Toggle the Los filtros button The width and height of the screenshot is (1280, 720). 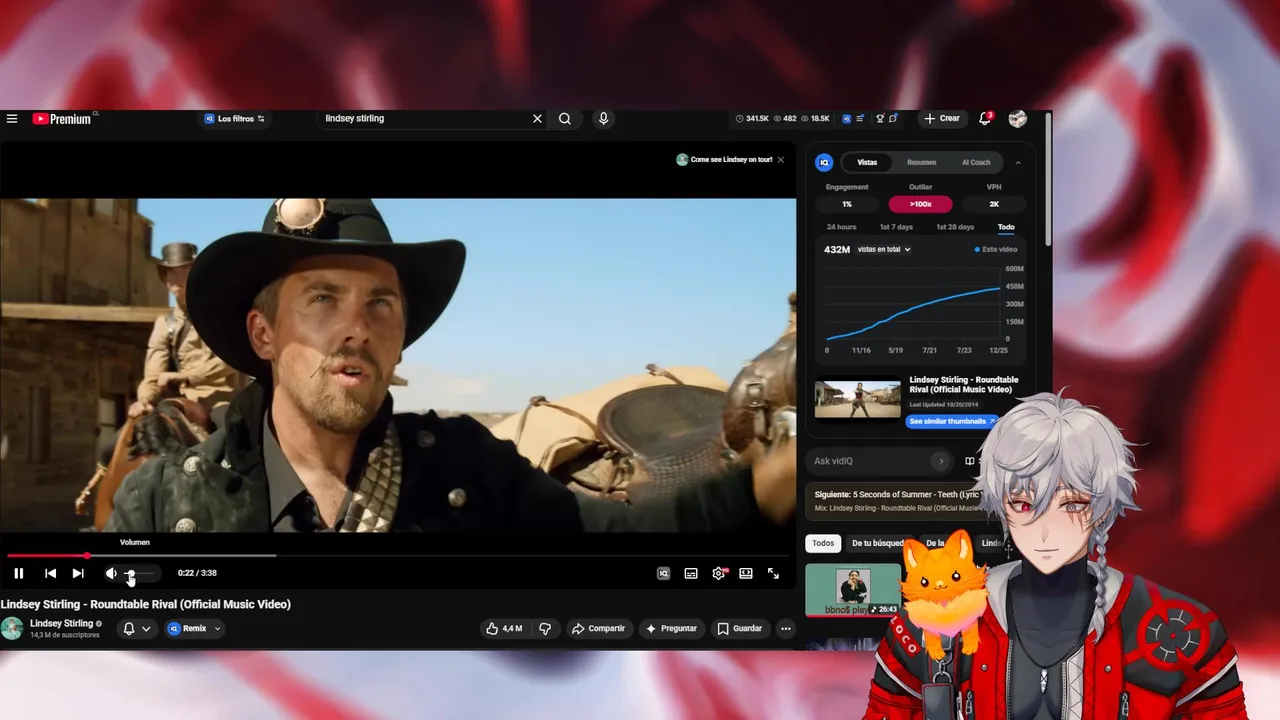(235, 118)
